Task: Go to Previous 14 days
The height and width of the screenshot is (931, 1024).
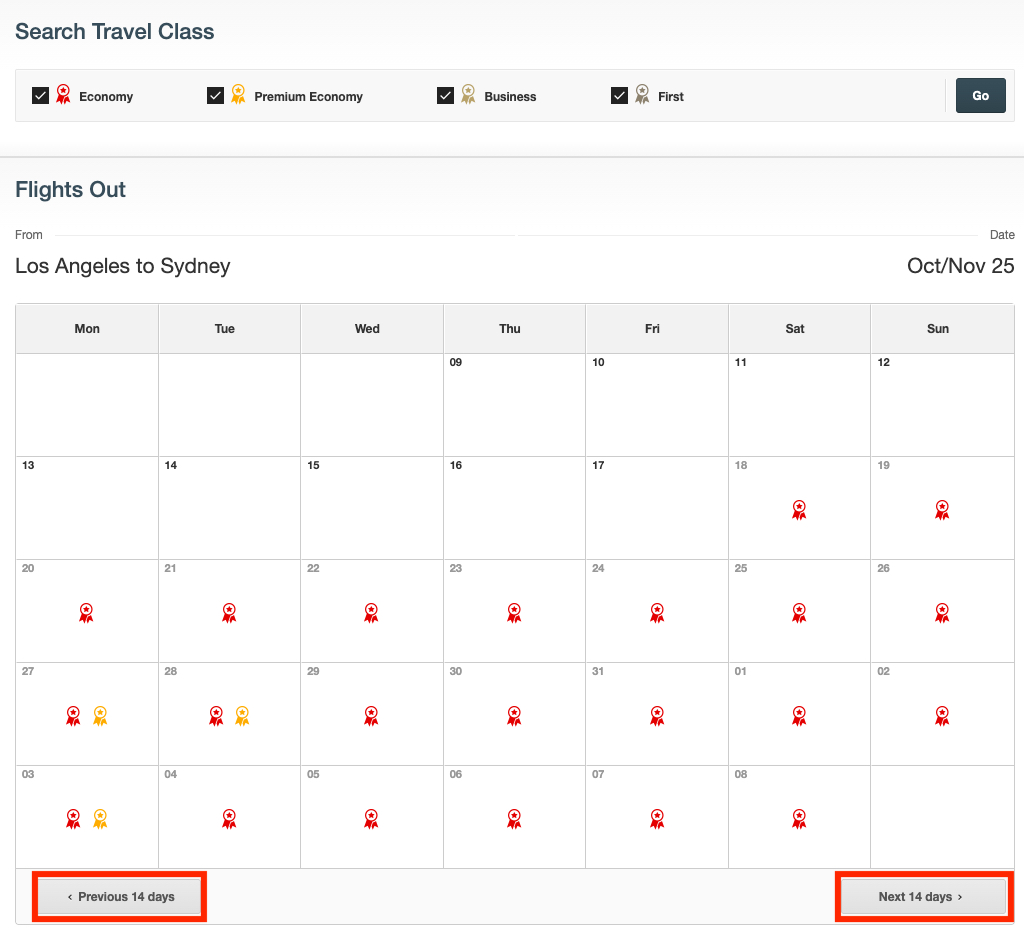Action: click(120, 896)
